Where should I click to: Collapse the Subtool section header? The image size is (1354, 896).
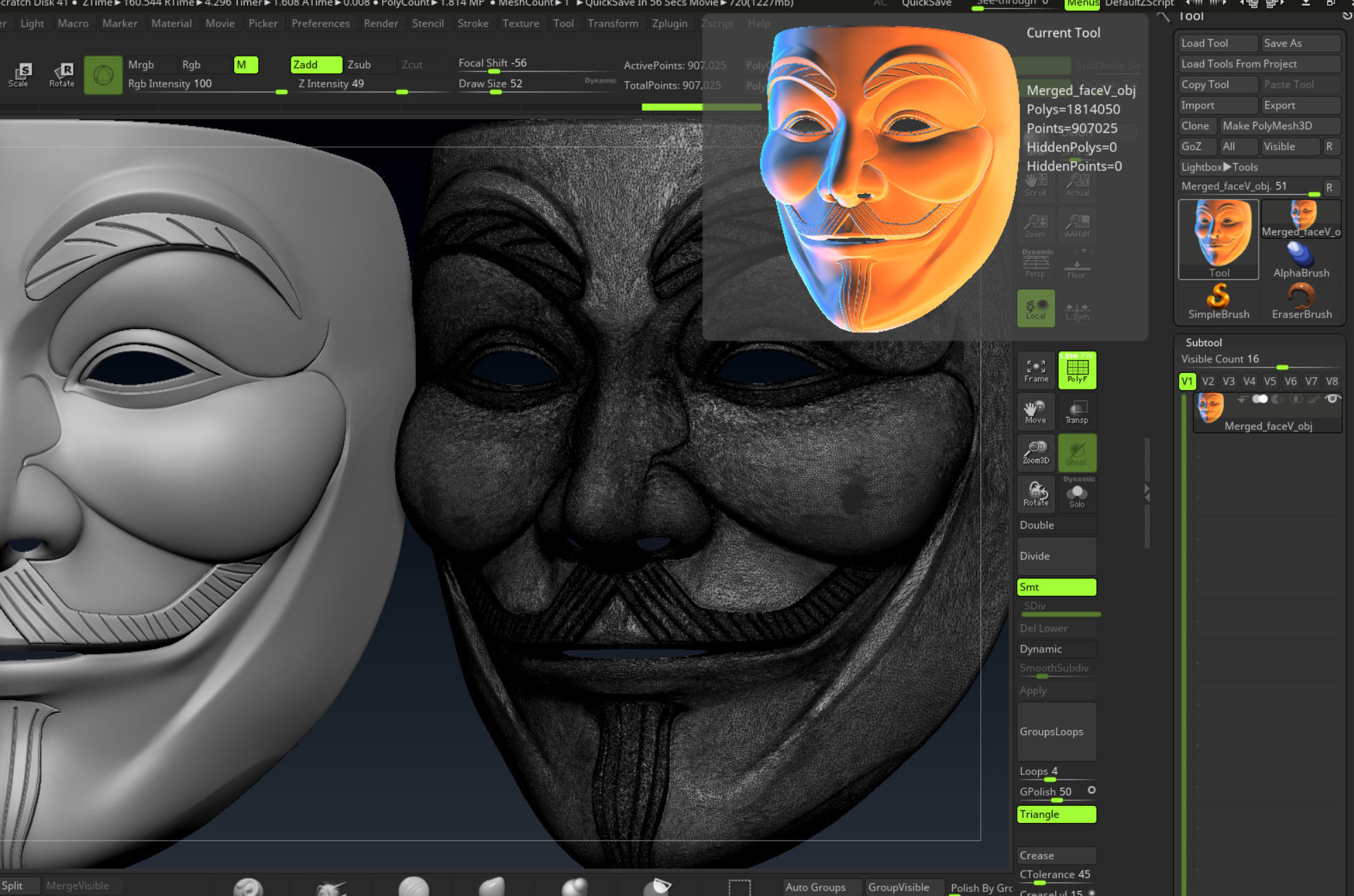1203,342
